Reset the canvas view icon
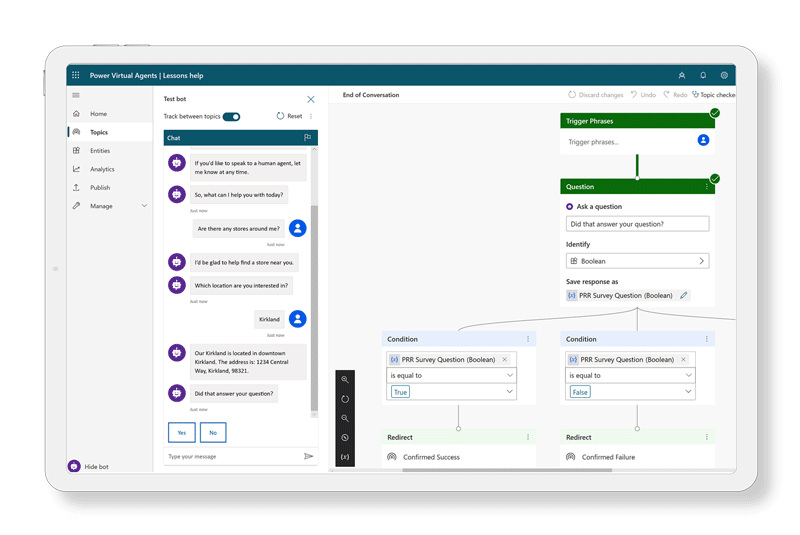800x535 pixels. [x=345, y=399]
